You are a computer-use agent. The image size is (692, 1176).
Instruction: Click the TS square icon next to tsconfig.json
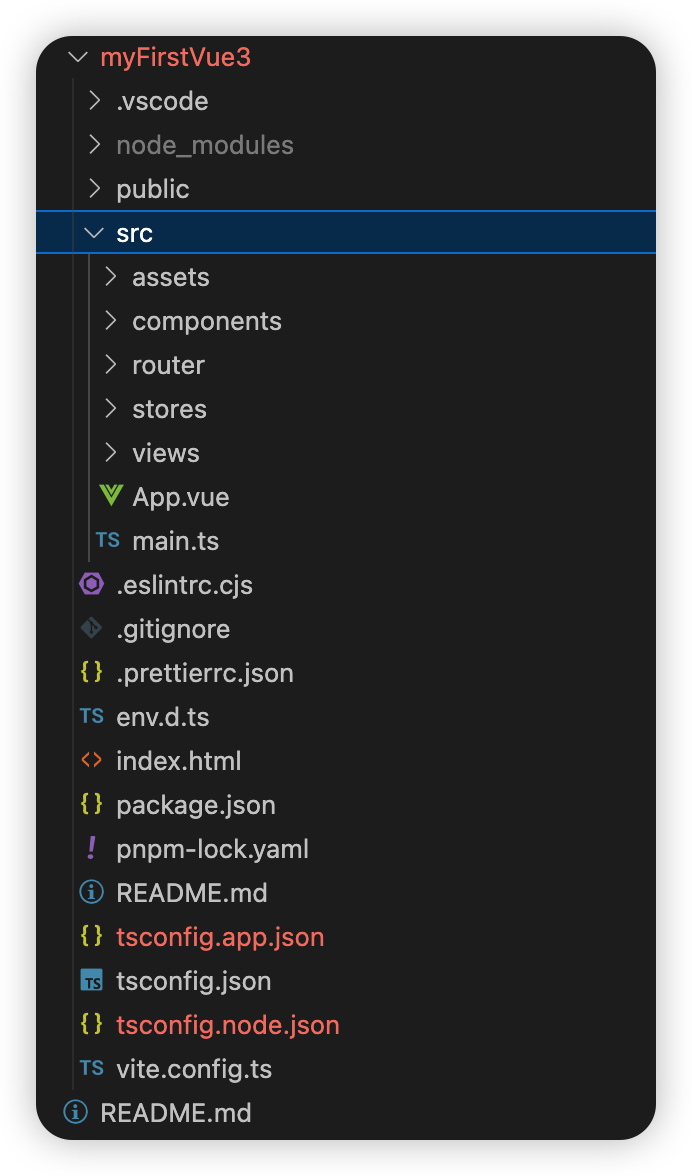pyautogui.click(x=91, y=980)
